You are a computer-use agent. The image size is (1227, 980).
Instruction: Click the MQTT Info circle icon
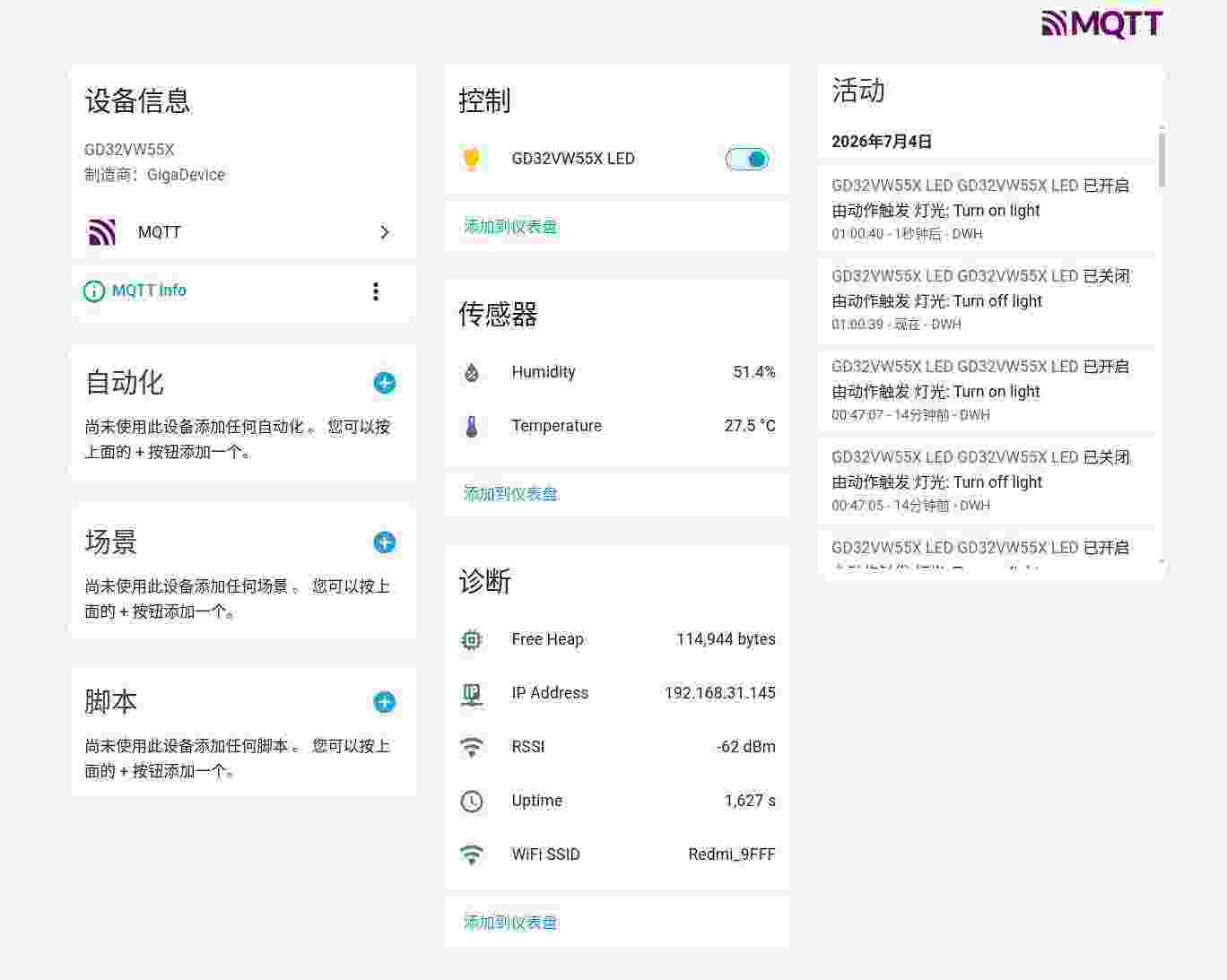point(94,291)
